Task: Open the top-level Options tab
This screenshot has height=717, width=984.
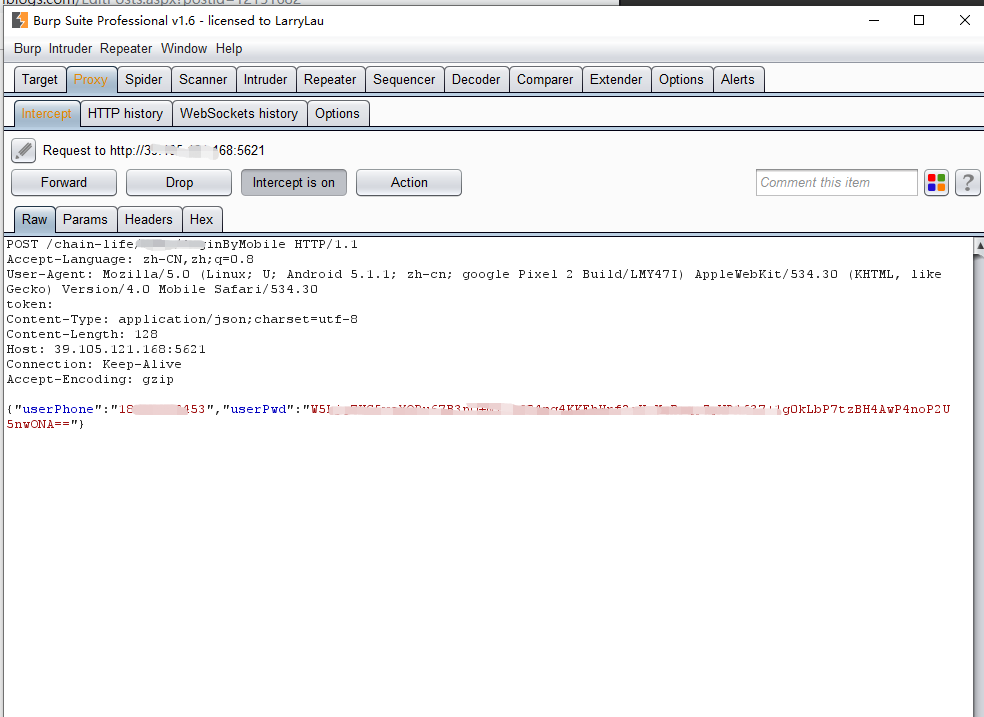Action: (682, 80)
